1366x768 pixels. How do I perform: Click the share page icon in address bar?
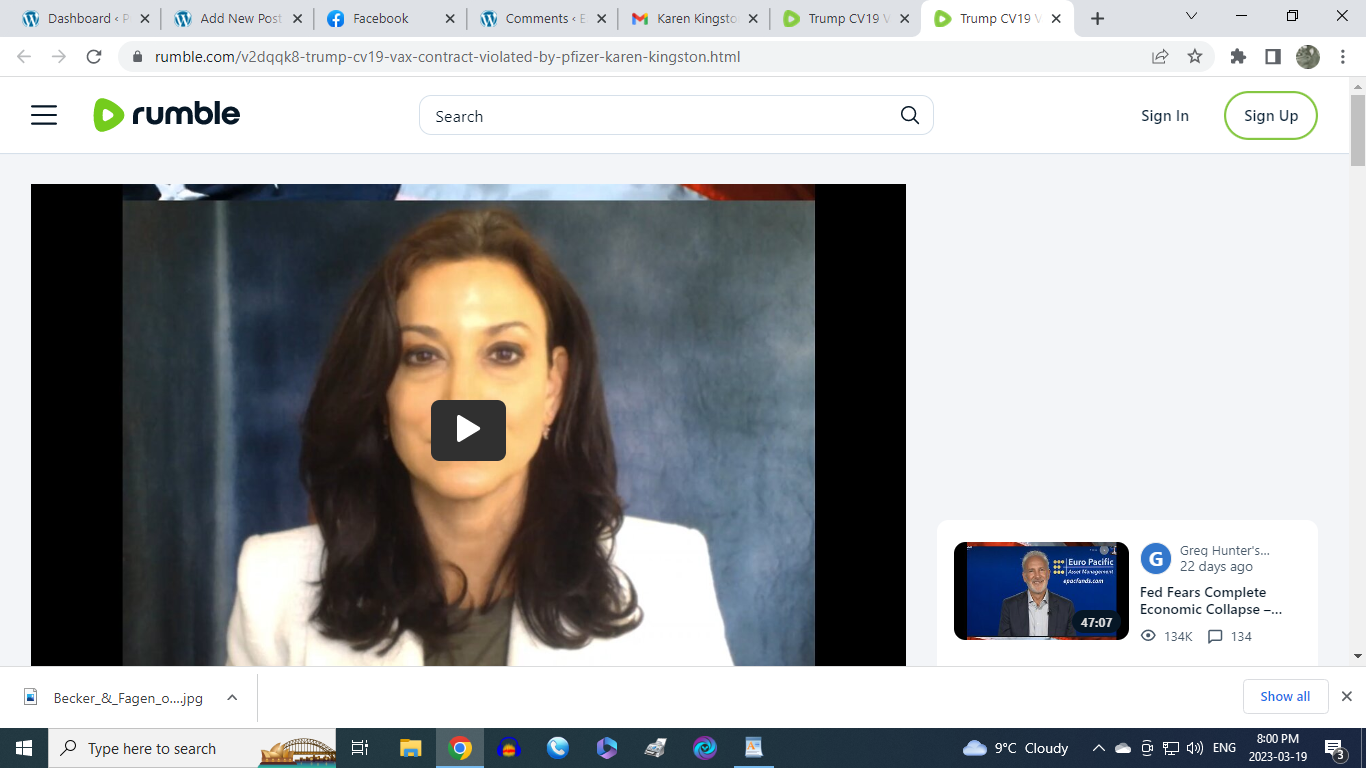point(1160,57)
